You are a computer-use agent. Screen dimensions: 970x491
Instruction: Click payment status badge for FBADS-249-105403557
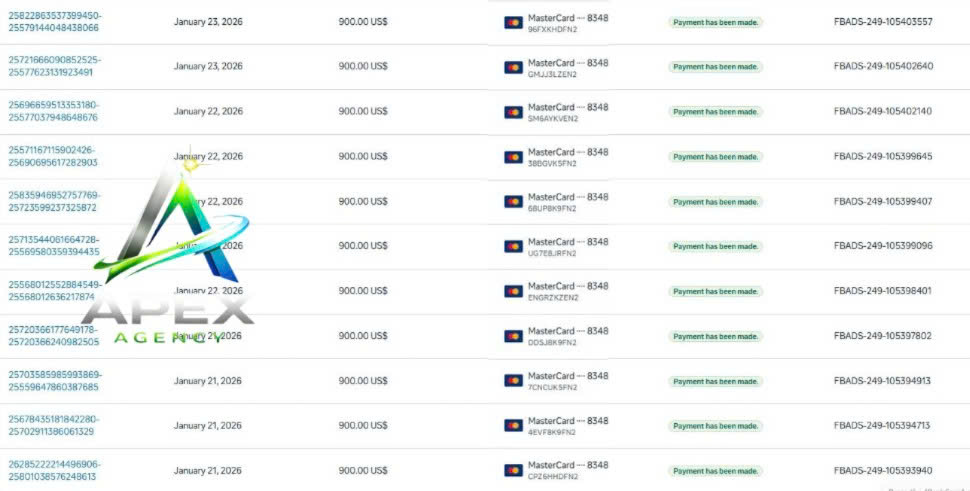coord(715,22)
